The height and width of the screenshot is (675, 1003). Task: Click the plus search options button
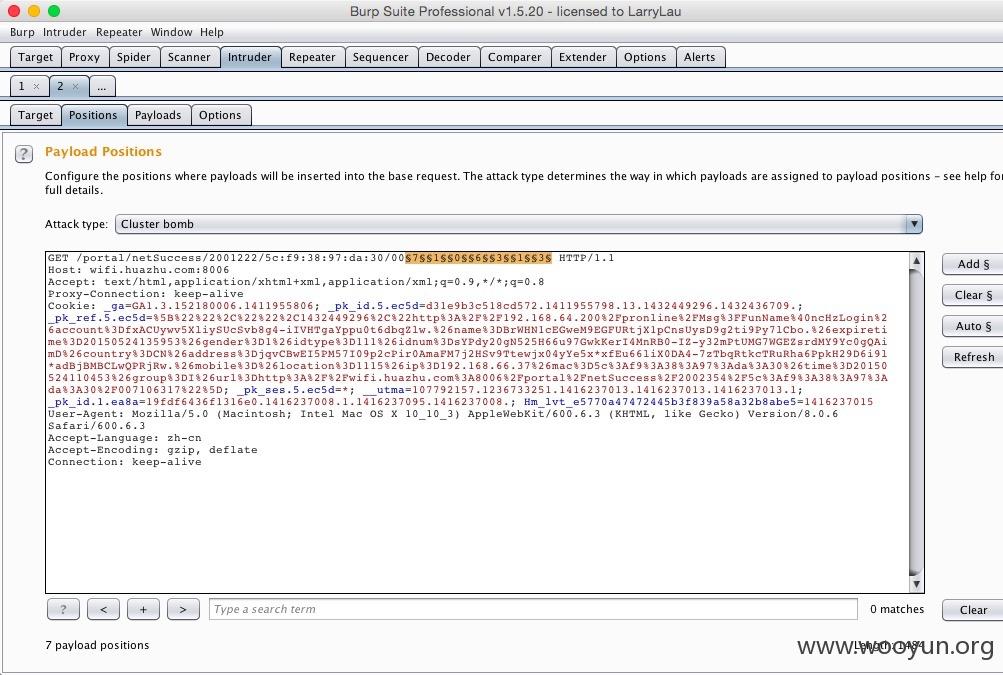pos(143,609)
